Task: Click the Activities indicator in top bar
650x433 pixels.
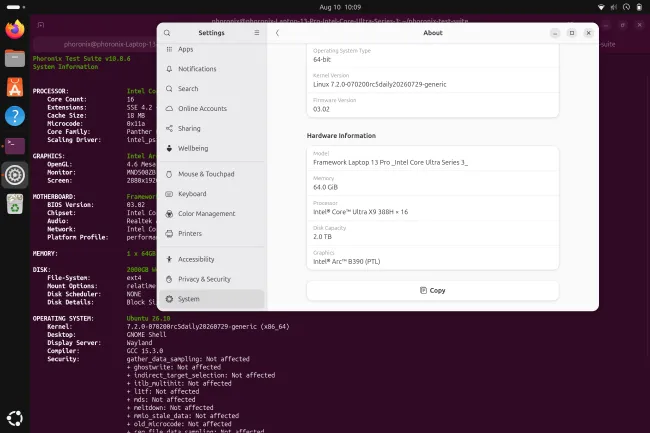Action: pyautogui.click(x=16, y=7)
